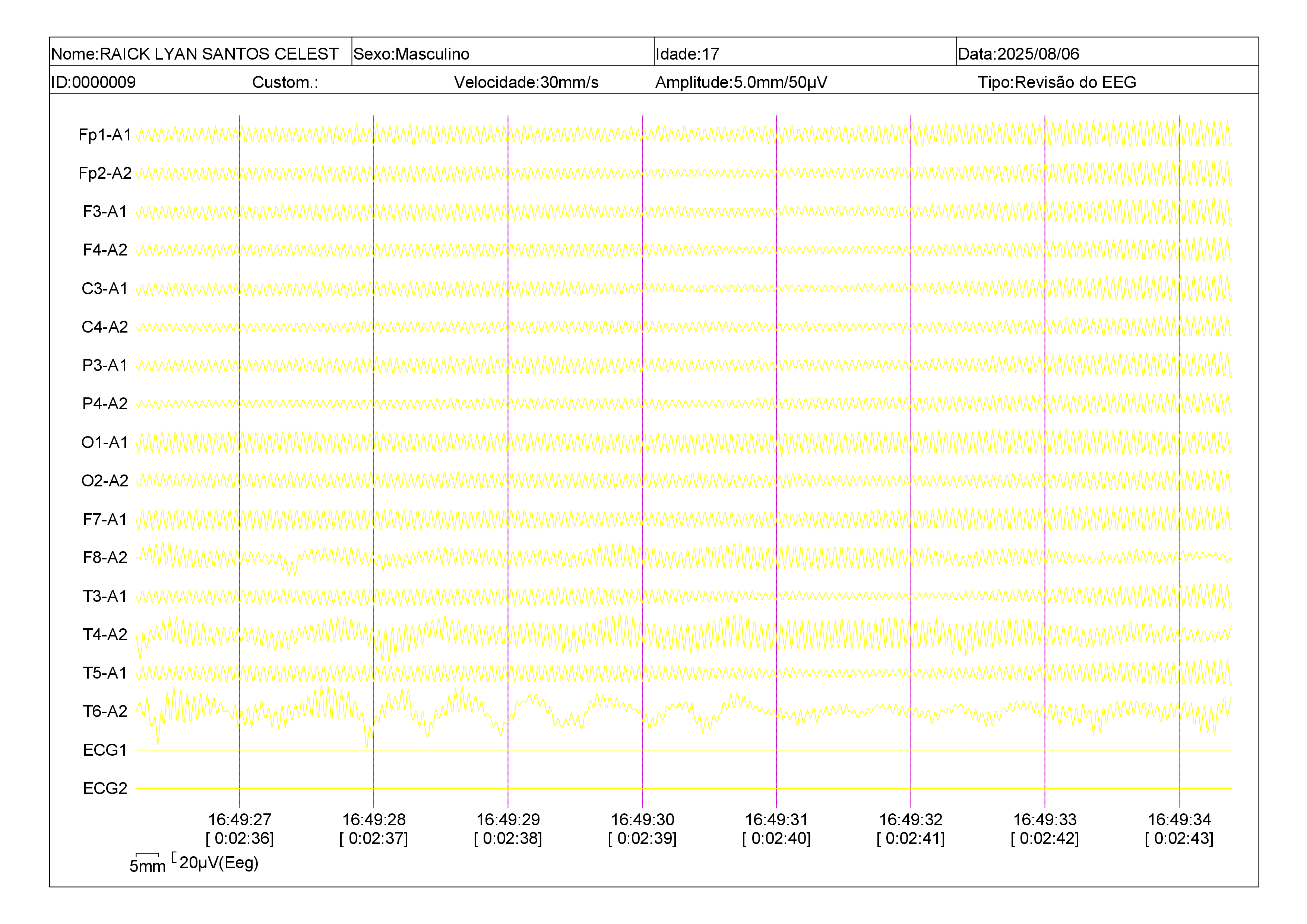Select the T5-A1 channel label
1307x924 pixels.
105,673
